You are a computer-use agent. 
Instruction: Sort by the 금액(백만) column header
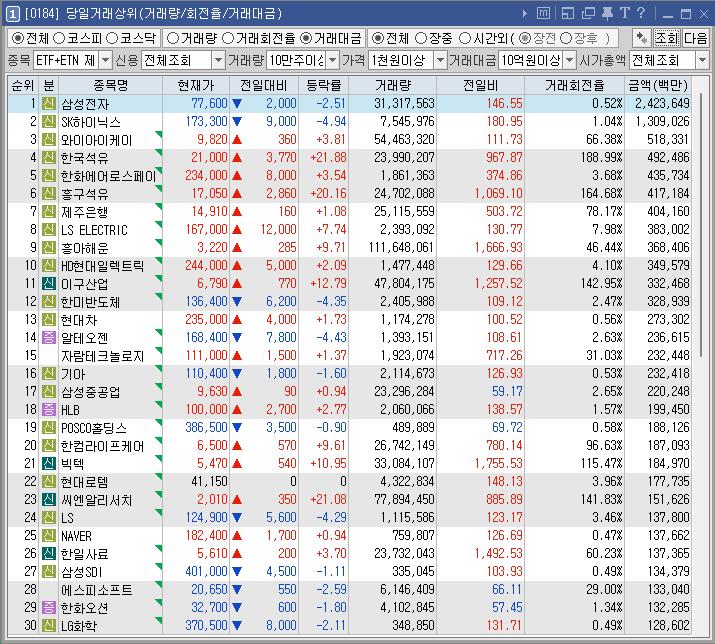(x=658, y=86)
